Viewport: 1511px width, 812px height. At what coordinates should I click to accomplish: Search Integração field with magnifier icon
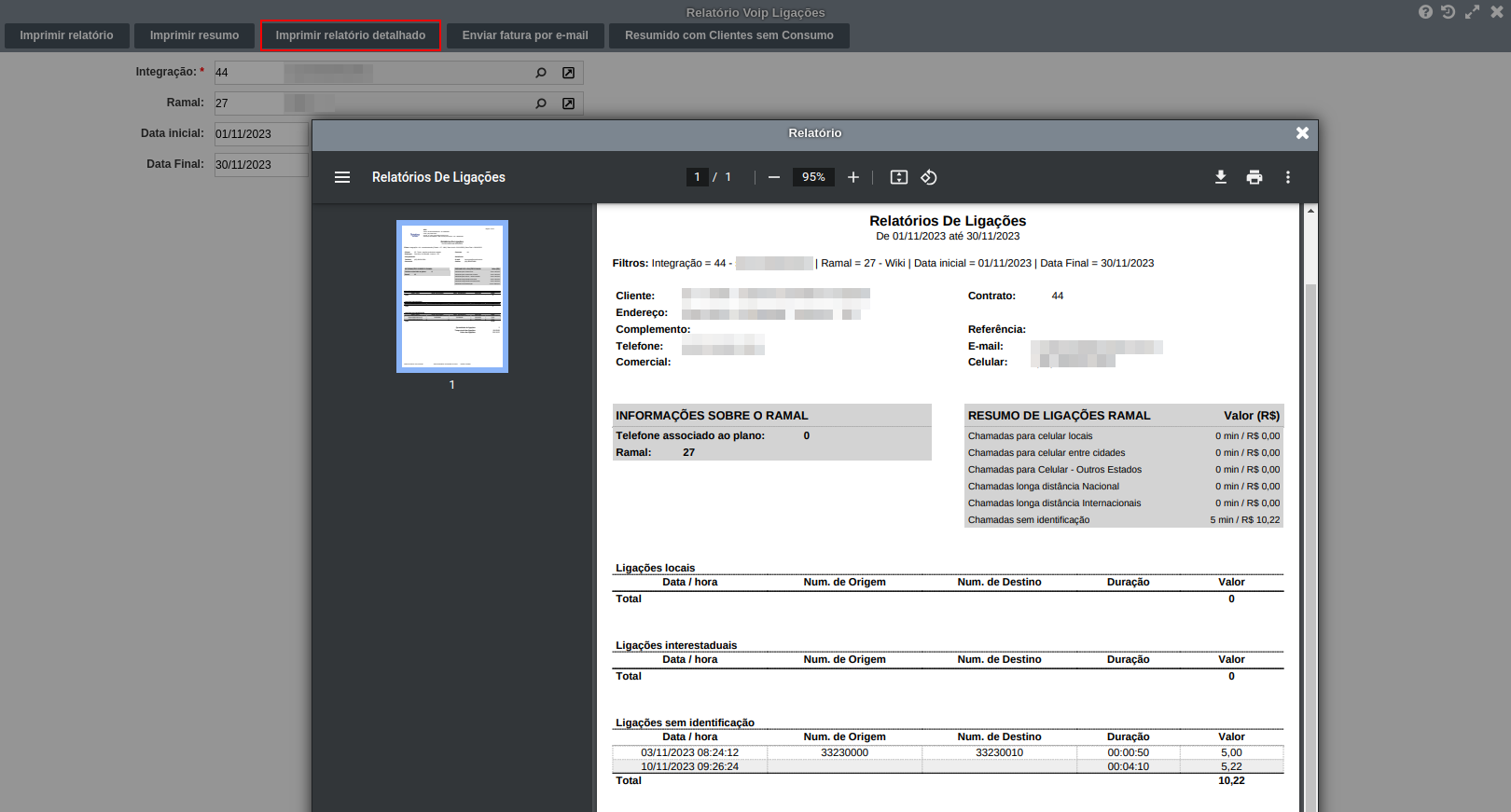pyautogui.click(x=541, y=73)
